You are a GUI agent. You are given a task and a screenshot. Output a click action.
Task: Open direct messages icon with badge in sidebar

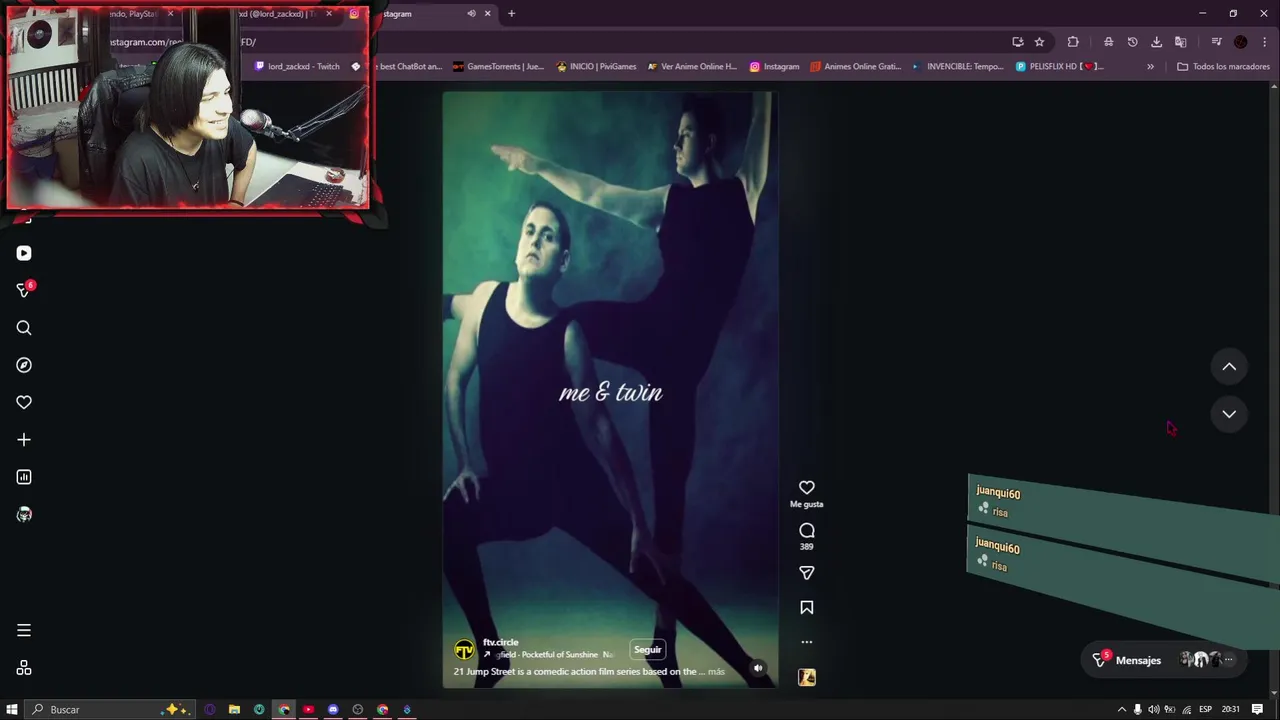pyautogui.click(x=25, y=290)
